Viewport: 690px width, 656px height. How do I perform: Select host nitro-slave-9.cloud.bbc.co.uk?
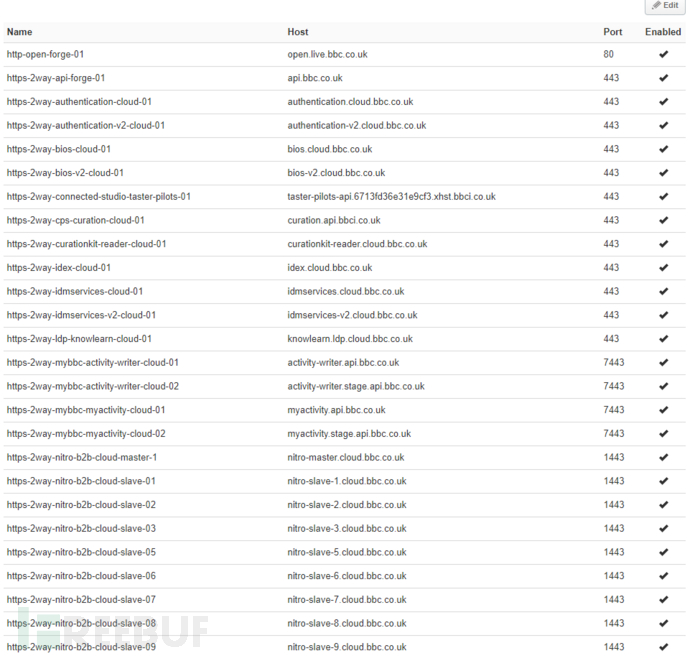point(347,647)
